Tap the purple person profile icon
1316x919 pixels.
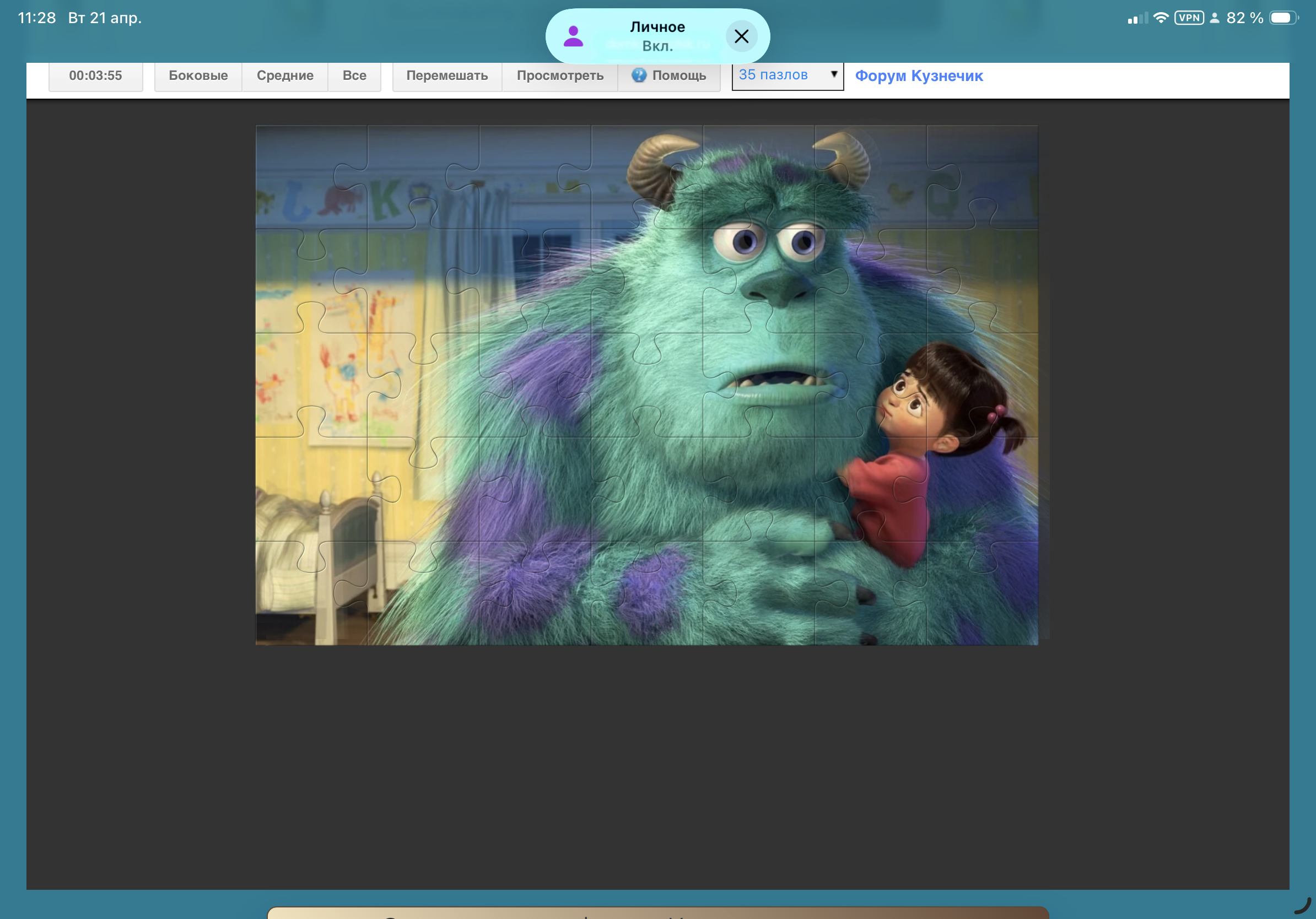coord(573,36)
